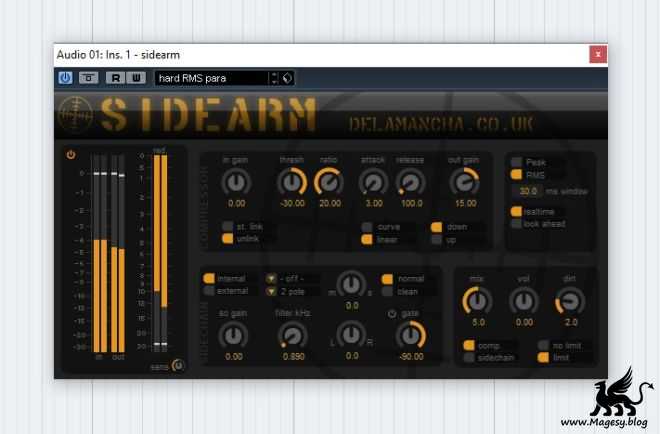Click the A/B compare button in host toolbar
The width and height of the screenshot is (660, 434).
(88, 78)
